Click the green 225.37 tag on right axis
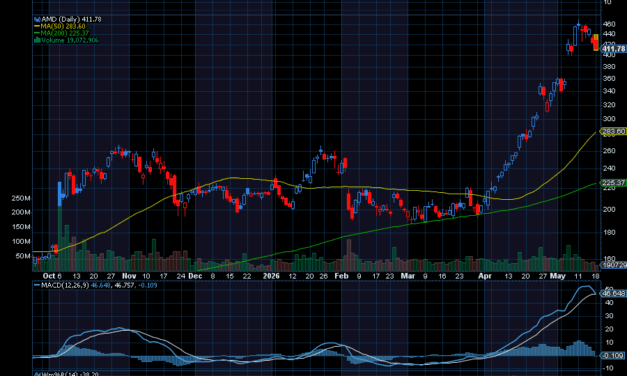This screenshot has width=627, height=376. pyautogui.click(x=613, y=183)
